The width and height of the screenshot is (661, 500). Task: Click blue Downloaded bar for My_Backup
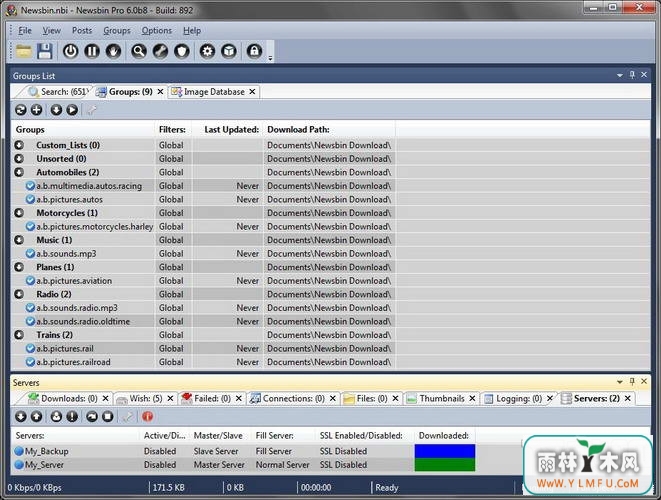(445, 451)
